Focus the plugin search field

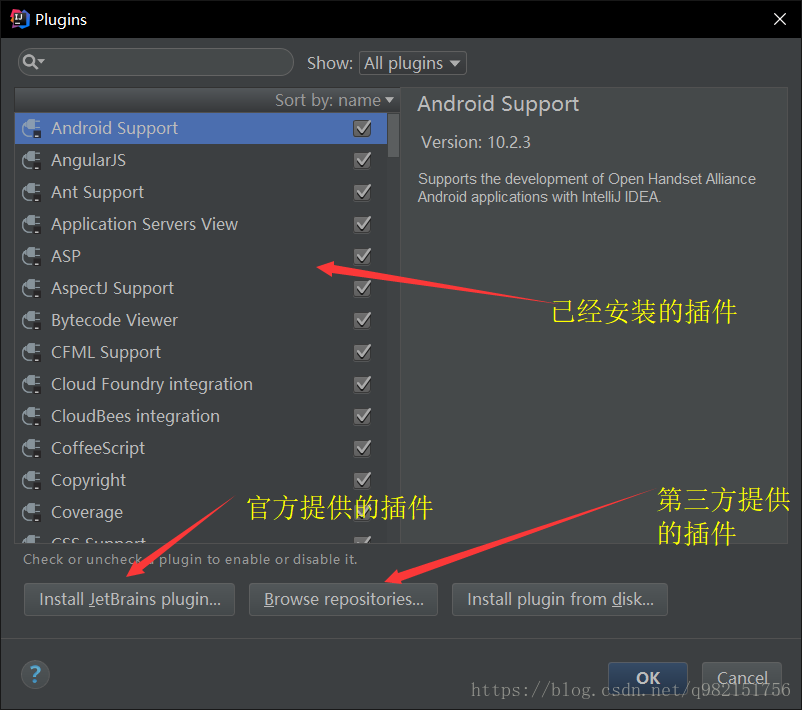[155, 62]
